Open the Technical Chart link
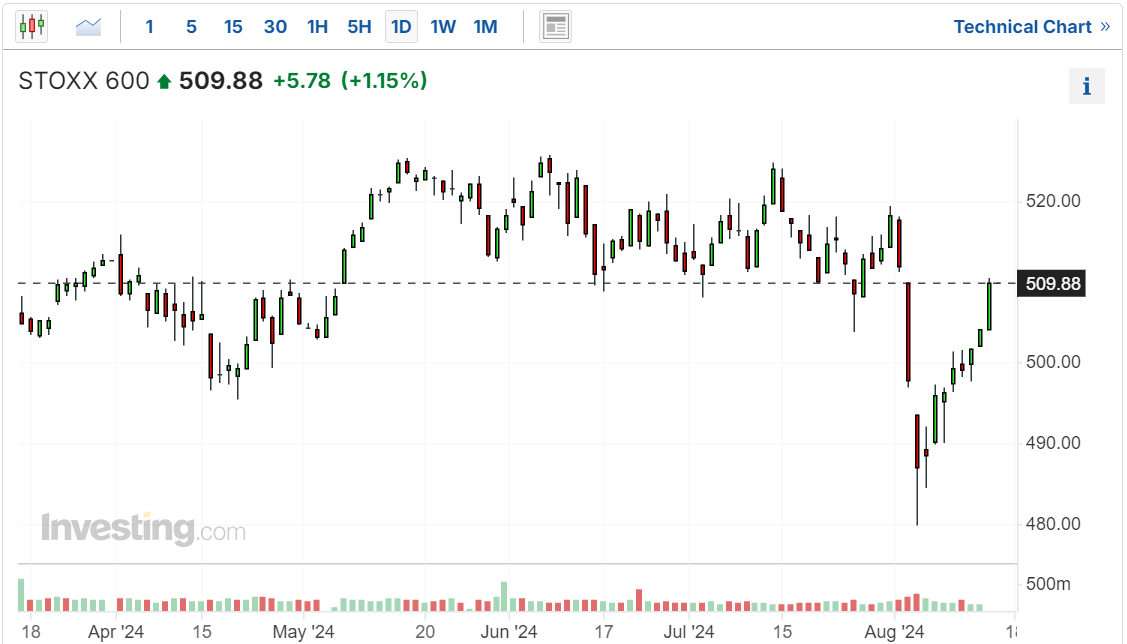Image resolution: width=1127 pixels, height=644 pixels. 1031,27
